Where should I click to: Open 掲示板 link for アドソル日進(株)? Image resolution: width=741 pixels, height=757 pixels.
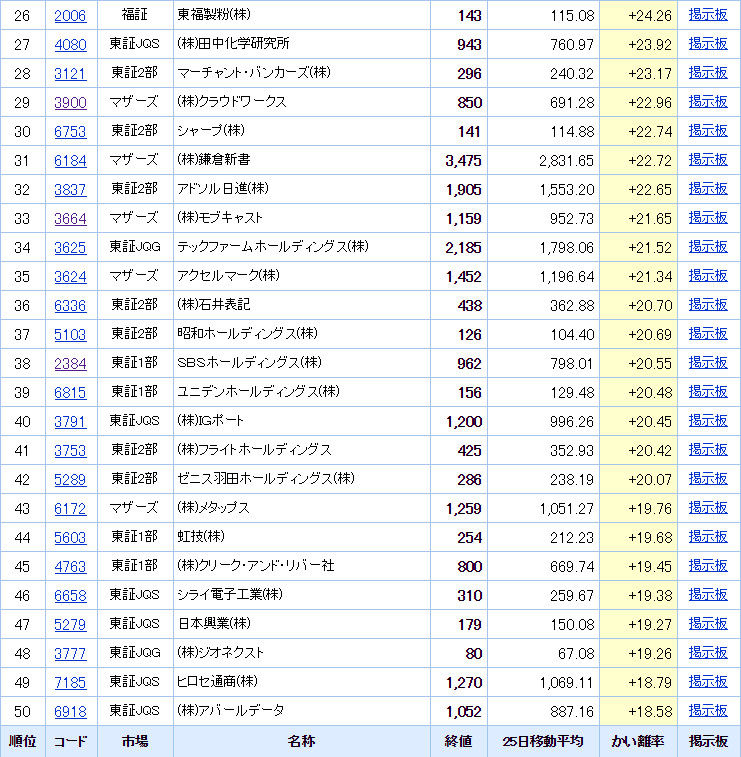click(x=708, y=189)
